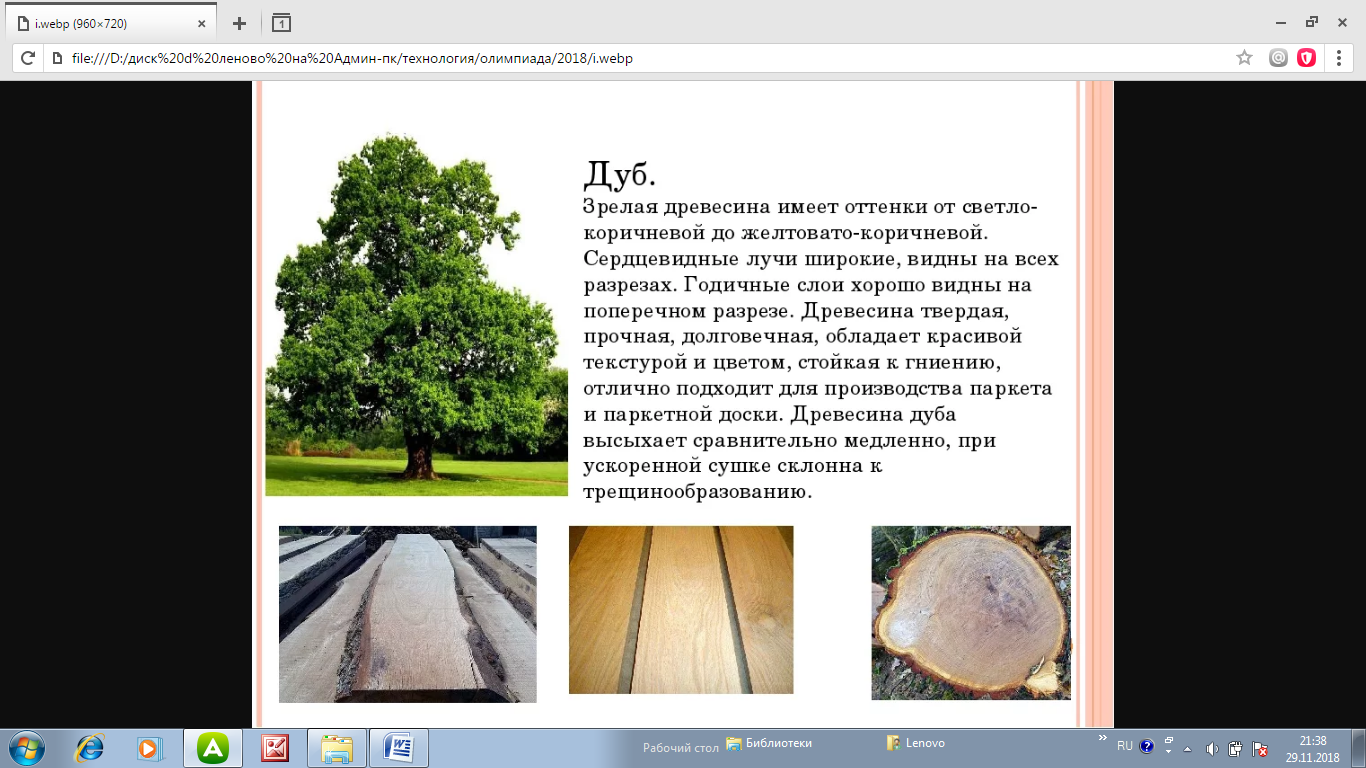Open the Mail.ru @ extension icon
The width and height of the screenshot is (1366, 768).
pos(1278,58)
